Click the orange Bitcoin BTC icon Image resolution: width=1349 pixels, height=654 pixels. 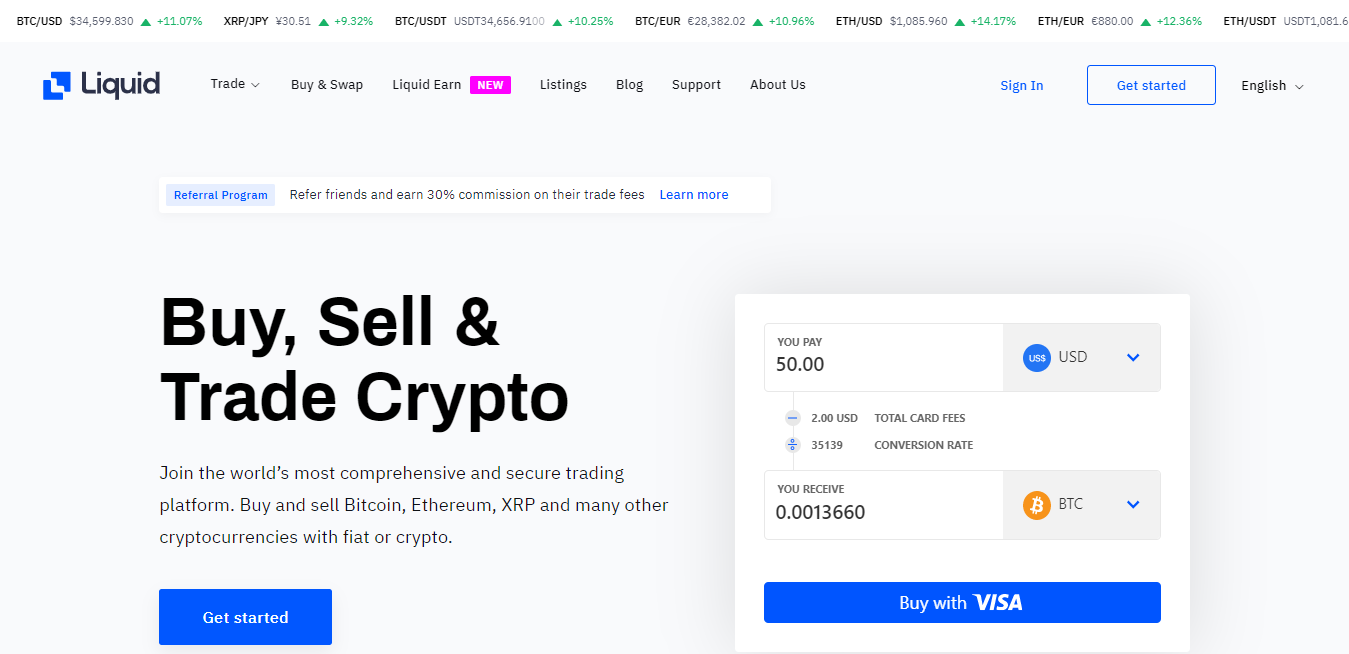[x=1036, y=505]
